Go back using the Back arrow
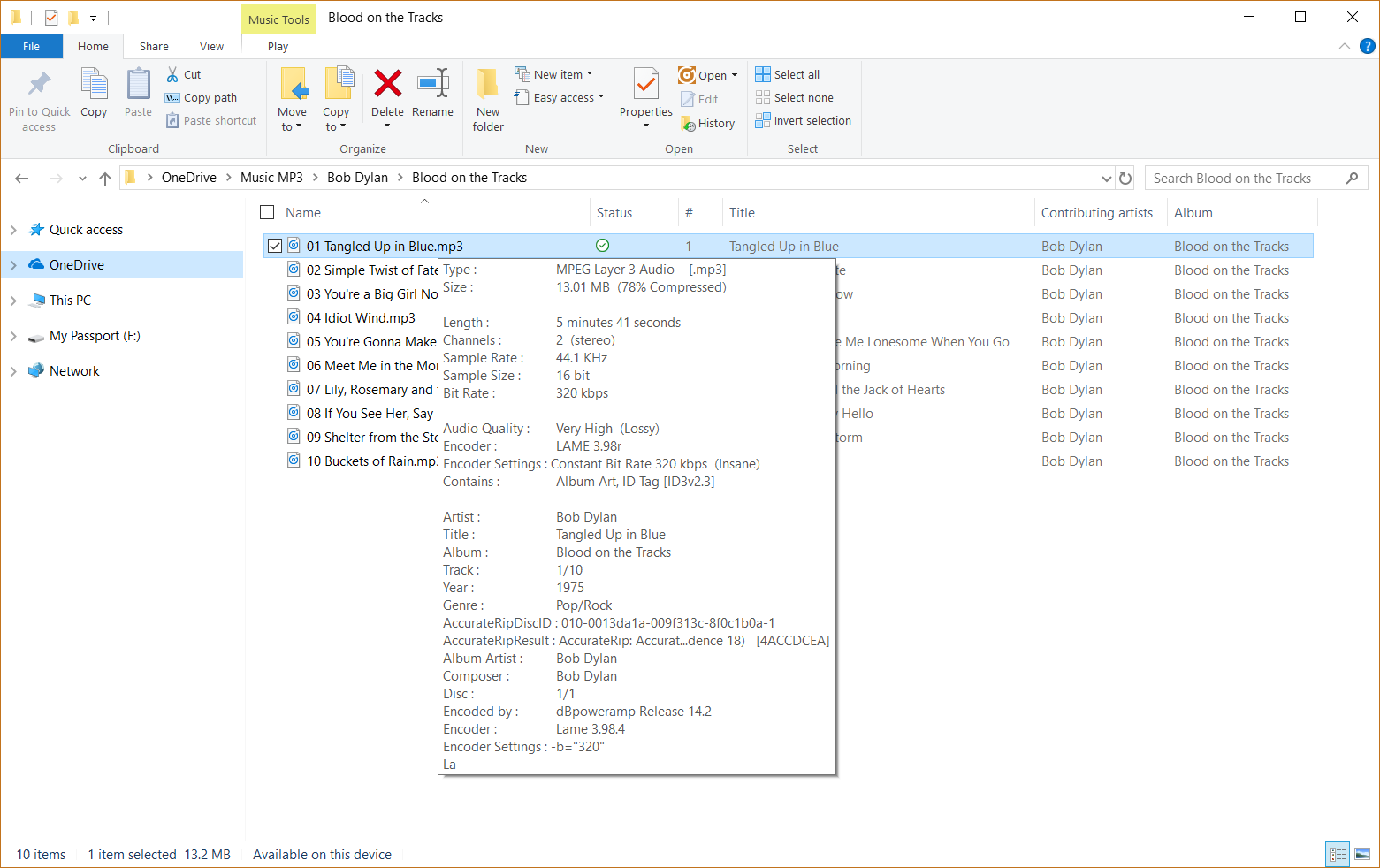 [x=22, y=179]
